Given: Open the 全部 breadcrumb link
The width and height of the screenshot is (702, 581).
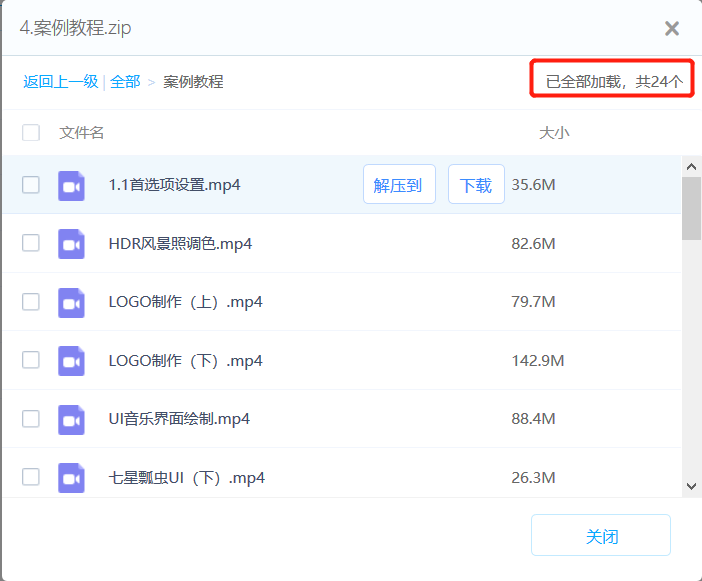Looking at the screenshot, I should click(125, 82).
